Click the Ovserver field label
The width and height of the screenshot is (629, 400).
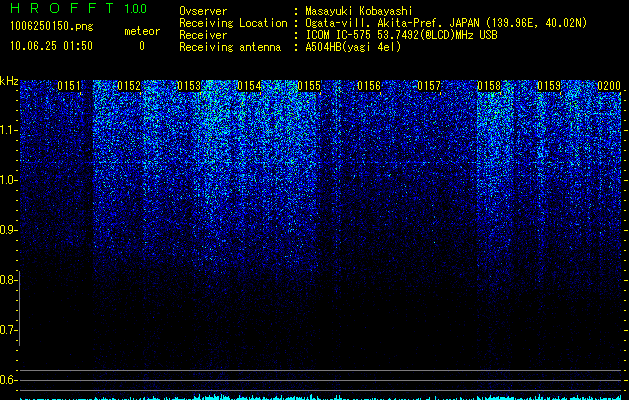[x=203, y=11]
